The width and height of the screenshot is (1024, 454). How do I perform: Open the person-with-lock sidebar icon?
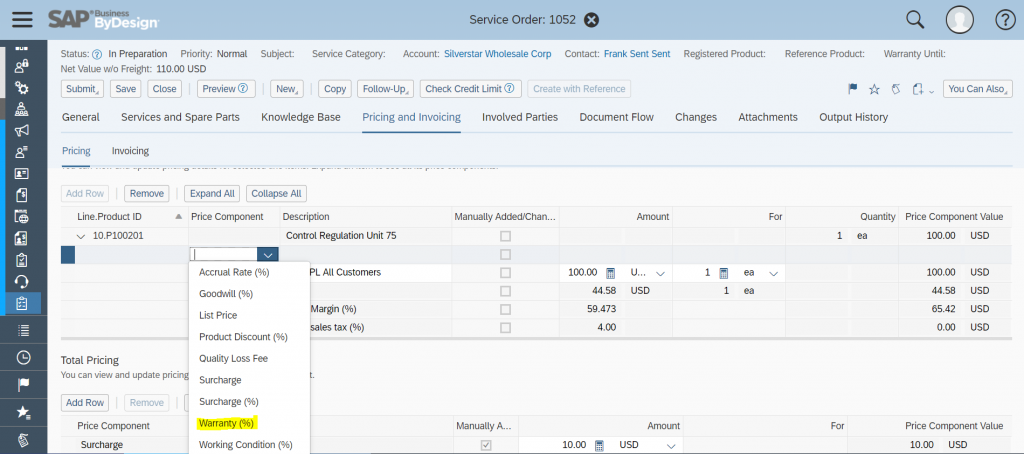(22, 66)
